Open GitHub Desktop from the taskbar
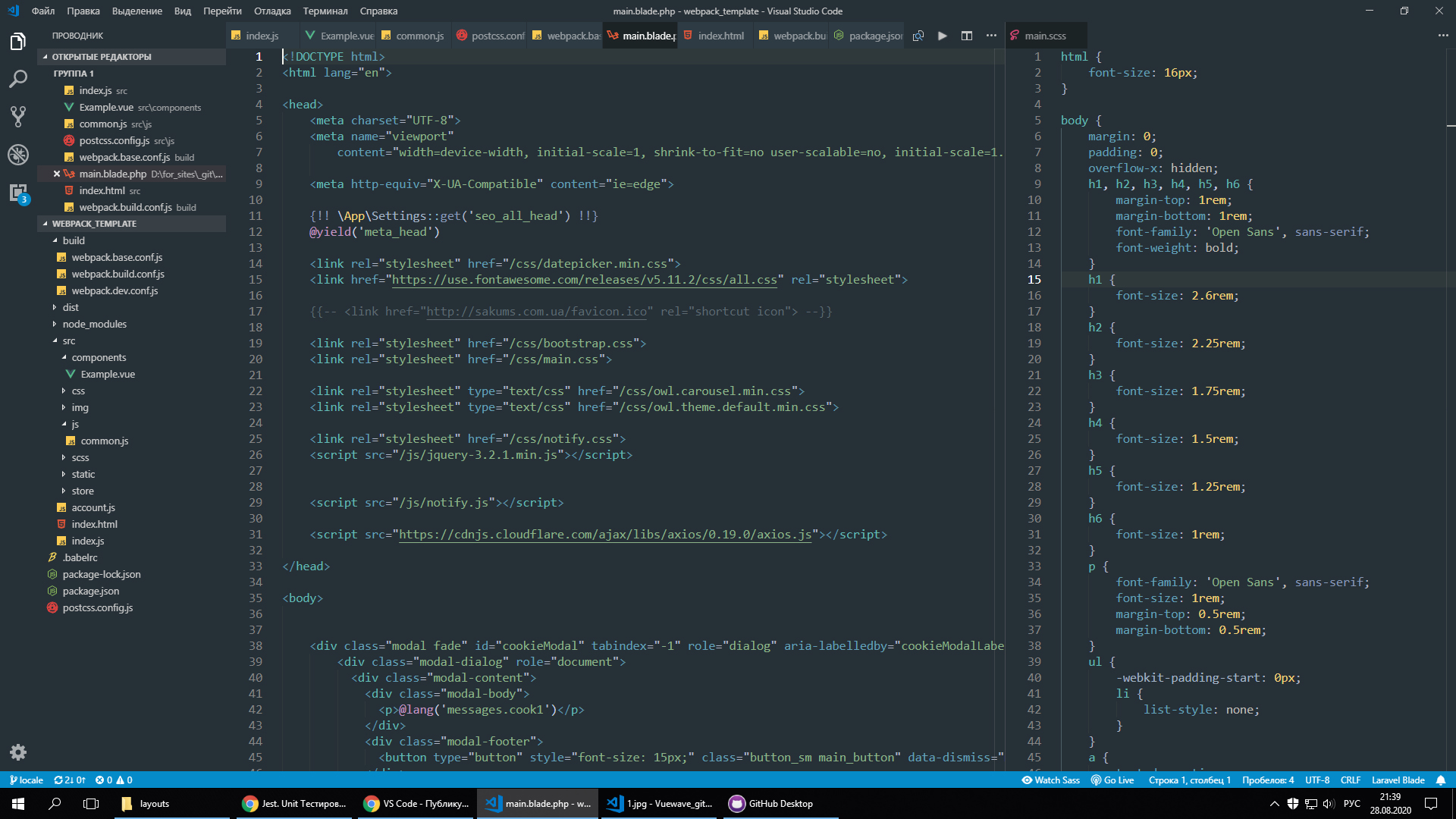Screen dimensions: 1456x819 (772, 804)
